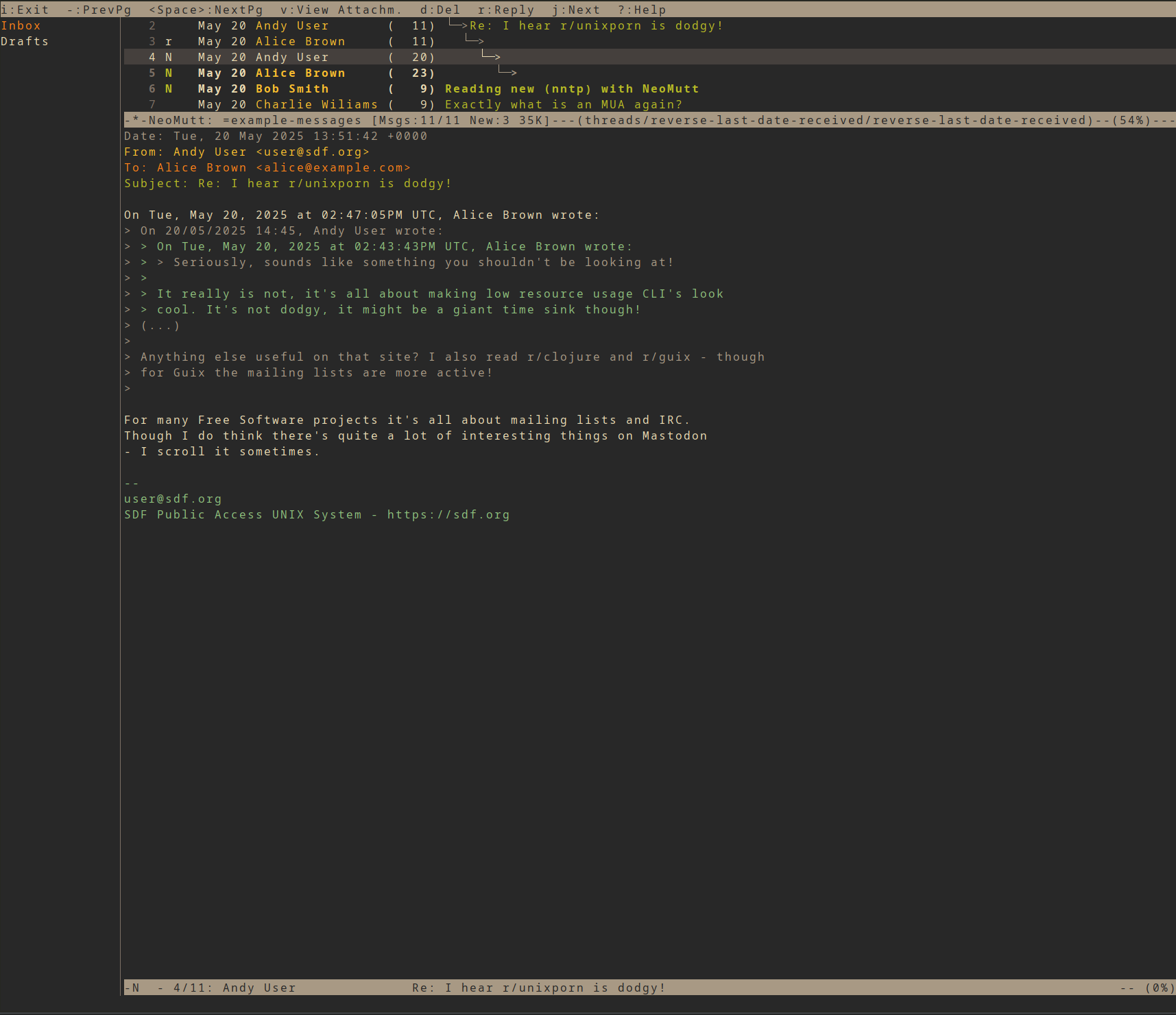Screen dimensions: 1176x1015
Task: Click quoted line 'Anything else useful on that site?'
Action: [x=444, y=357]
